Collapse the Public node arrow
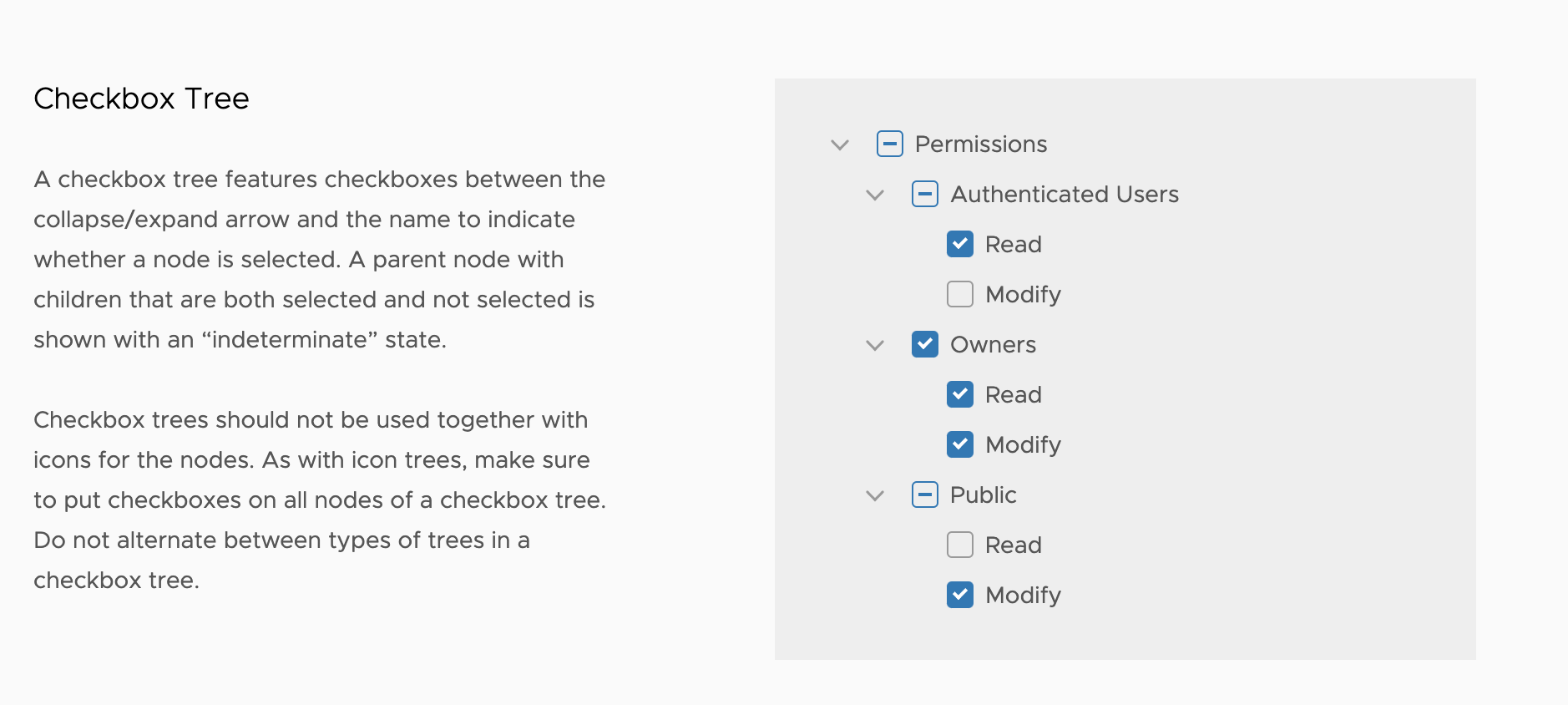 pos(875,496)
